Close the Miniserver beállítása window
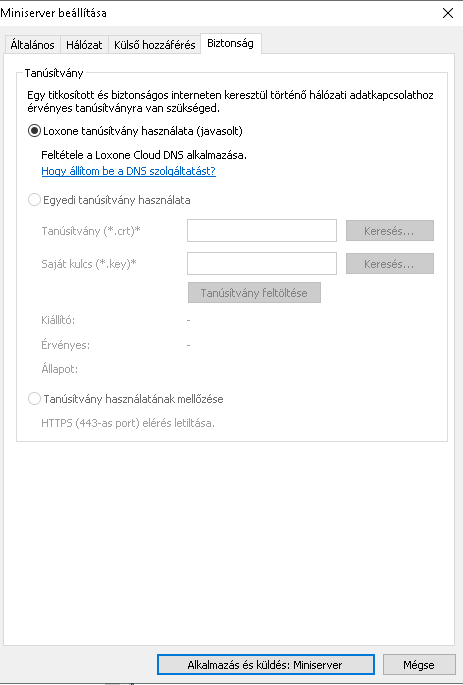The image size is (463, 685). 448,13
